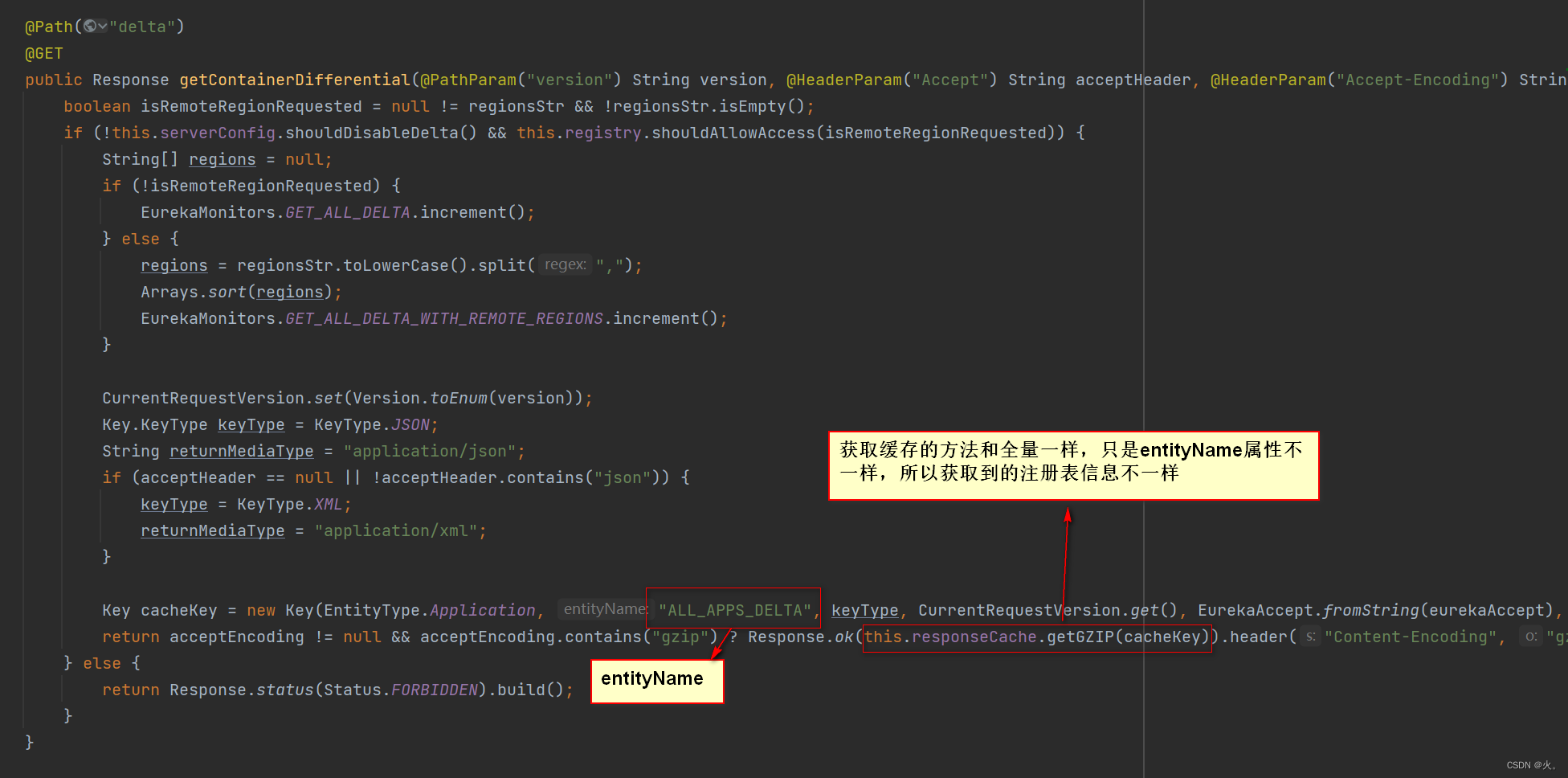The image size is (1568, 778).
Task: Click the "application/json" string literal
Action: [x=430, y=451]
